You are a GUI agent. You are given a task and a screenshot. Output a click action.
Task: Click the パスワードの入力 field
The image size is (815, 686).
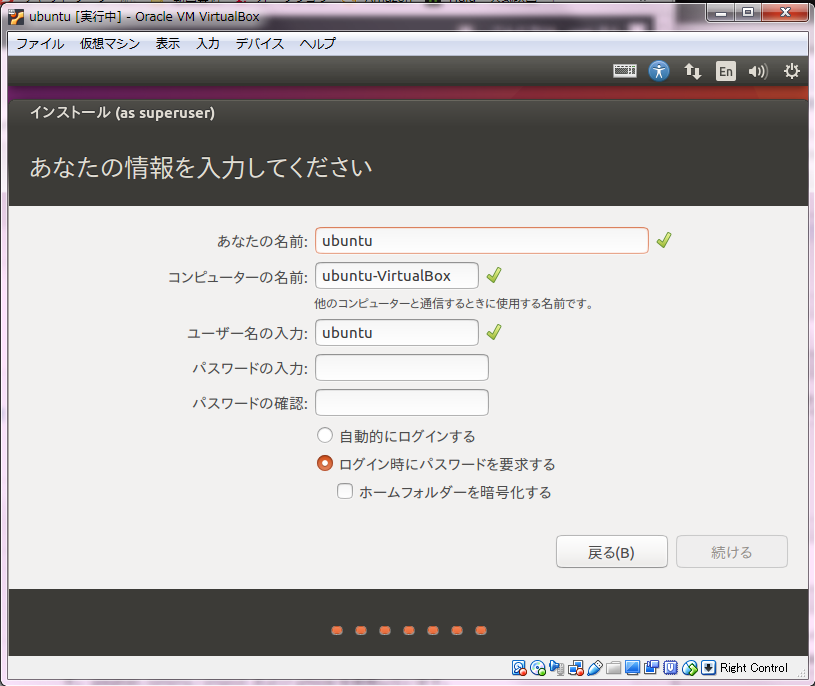[401, 368]
